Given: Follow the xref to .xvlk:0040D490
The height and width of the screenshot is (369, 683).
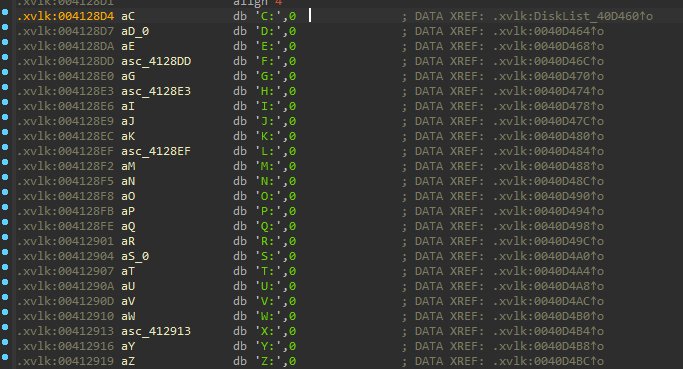Looking at the screenshot, I should pyautogui.click(x=548, y=196).
